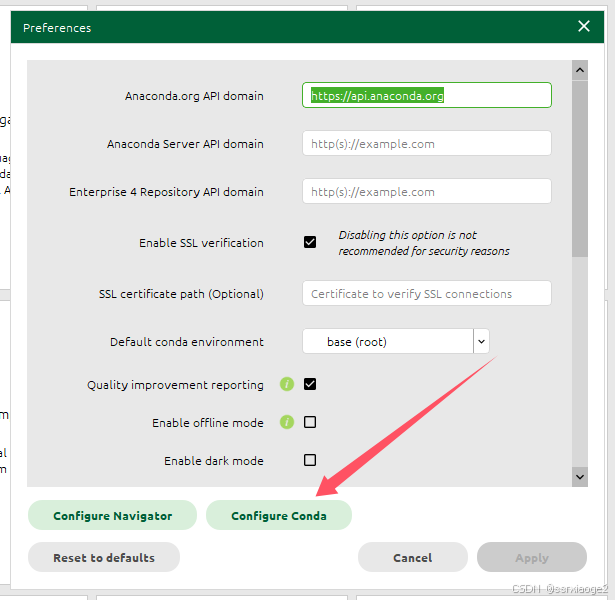Click the Apply button

click(532, 557)
